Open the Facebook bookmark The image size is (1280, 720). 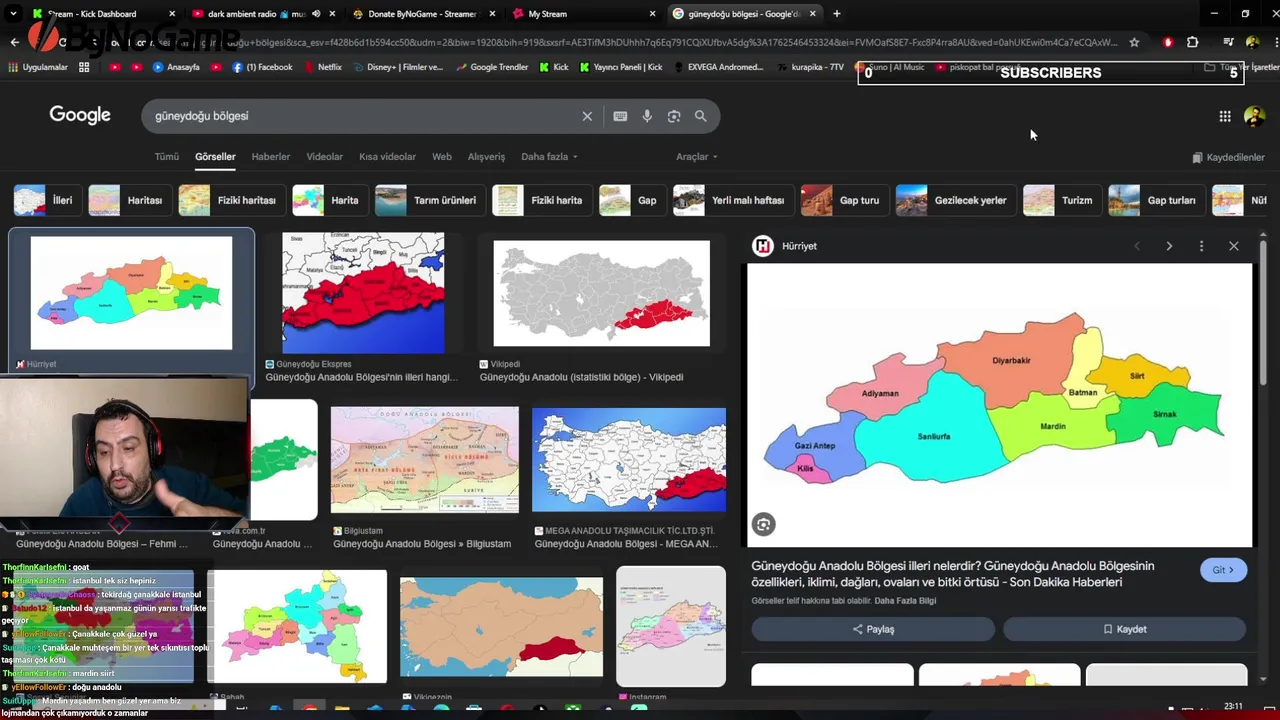[262, 67]
